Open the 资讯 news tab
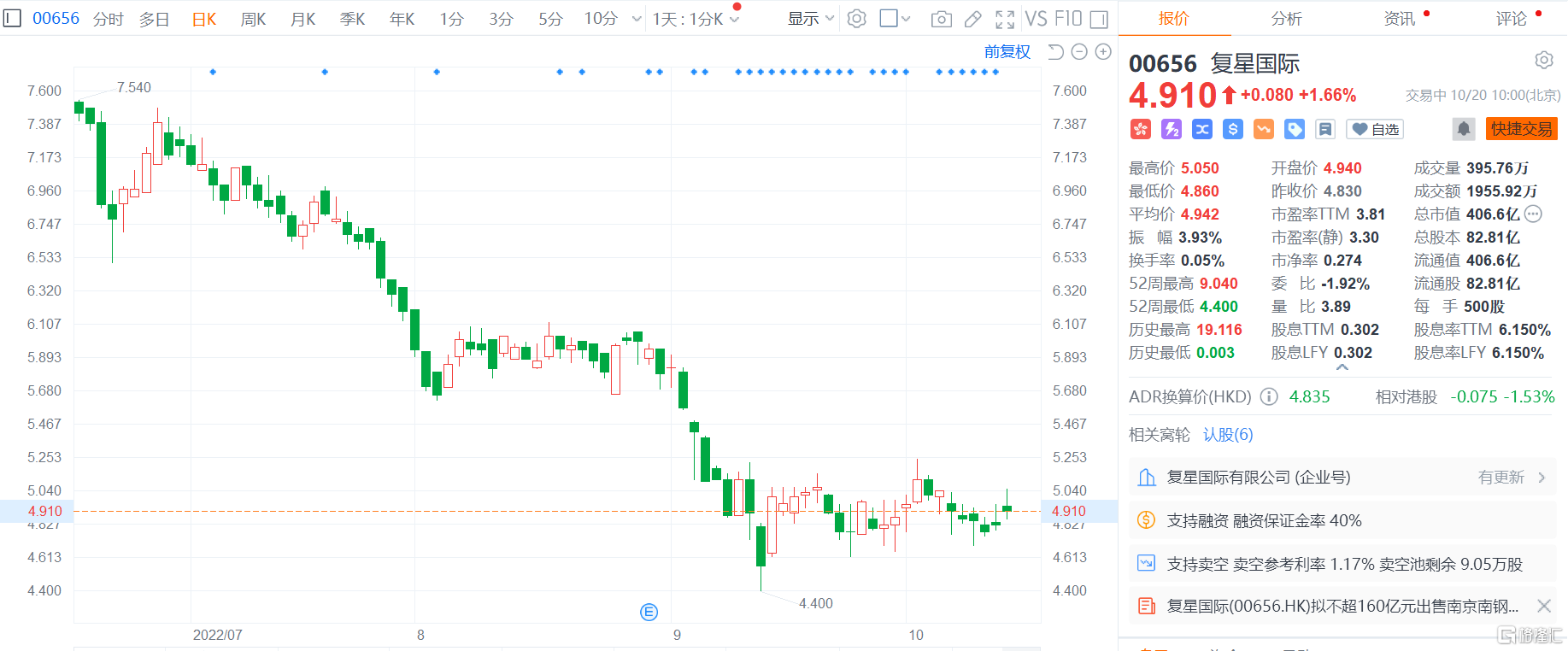 click(x=1400, y=18)
